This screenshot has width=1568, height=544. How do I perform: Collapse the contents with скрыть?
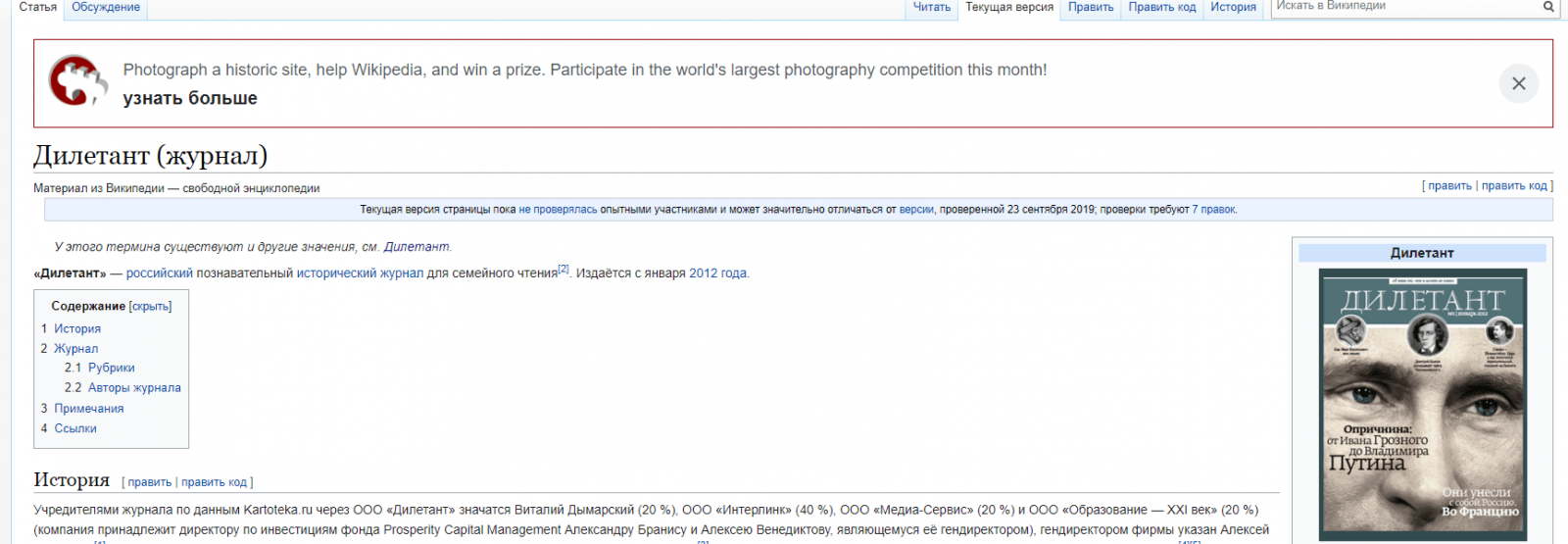pyautogui.click(x=150, y=307)
